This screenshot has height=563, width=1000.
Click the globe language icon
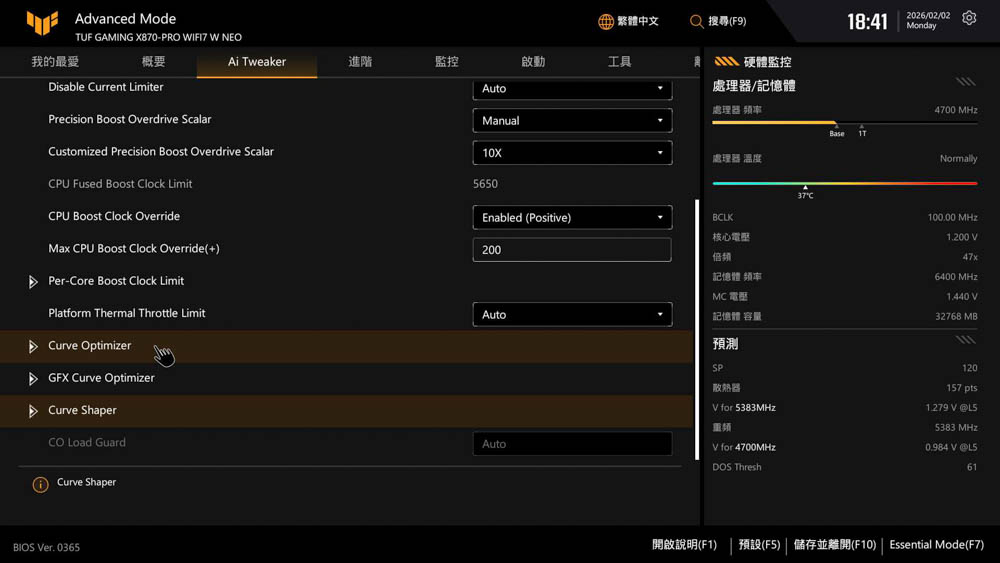pyautogui.click(x=606, y=21)
